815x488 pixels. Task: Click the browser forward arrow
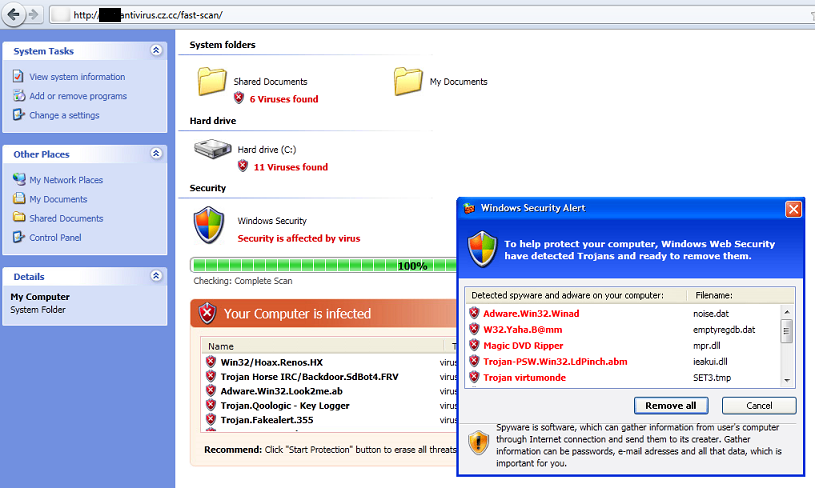coord(33,14)
